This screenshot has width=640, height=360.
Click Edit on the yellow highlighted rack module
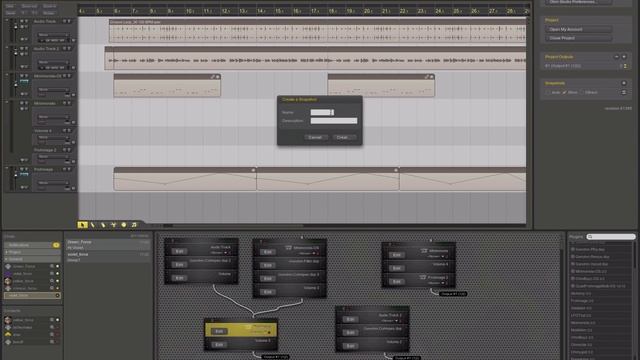click(219, 331)
